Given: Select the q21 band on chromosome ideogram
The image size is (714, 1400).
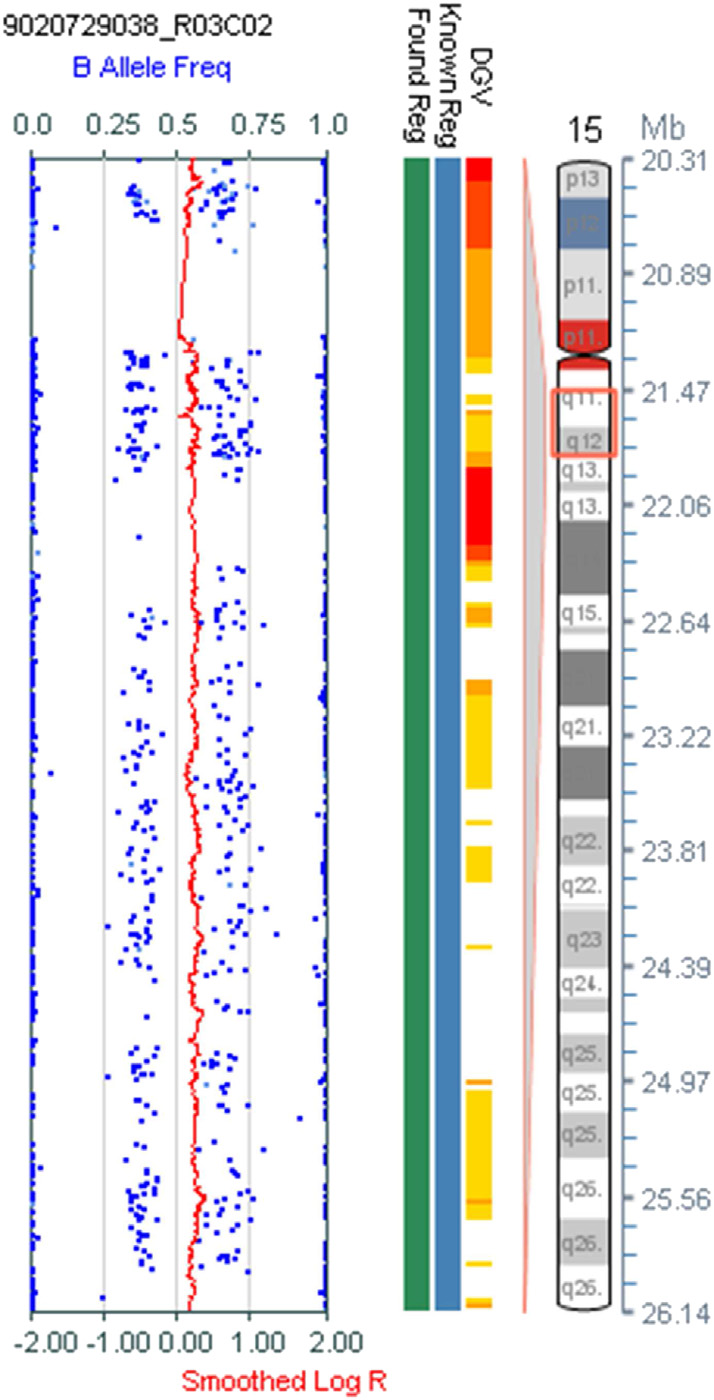Looking at the screenshot, I should 582,719.
